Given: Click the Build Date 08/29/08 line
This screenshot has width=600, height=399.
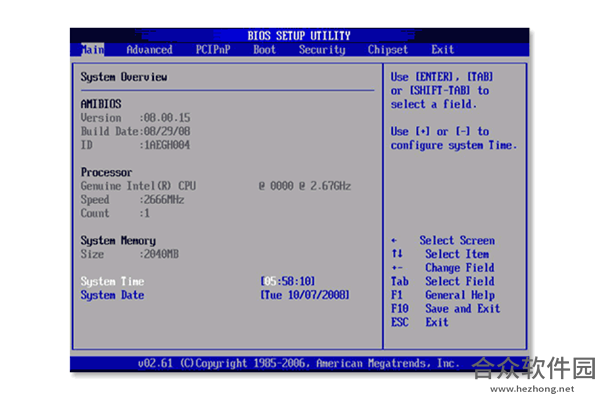Looking at the screenshot, I should click(135, 132).
